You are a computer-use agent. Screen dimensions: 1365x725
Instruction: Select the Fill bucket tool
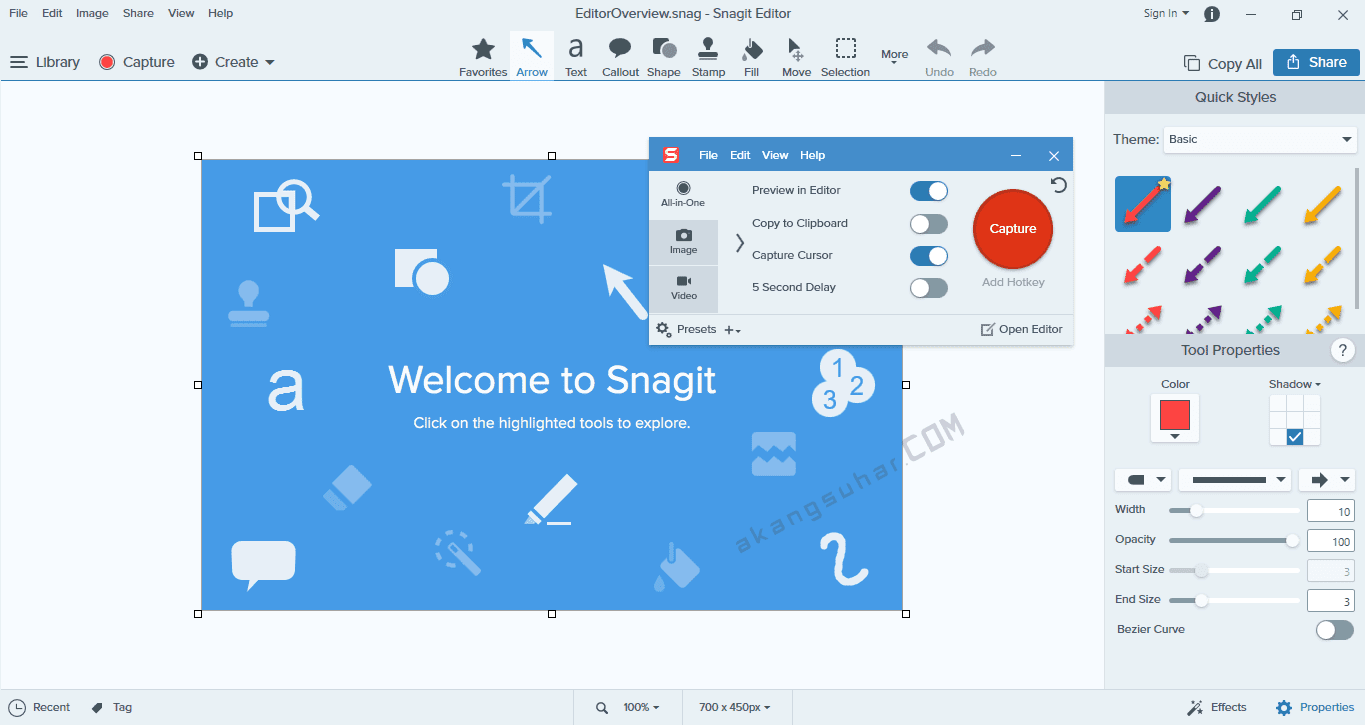[x=752, y=57]
